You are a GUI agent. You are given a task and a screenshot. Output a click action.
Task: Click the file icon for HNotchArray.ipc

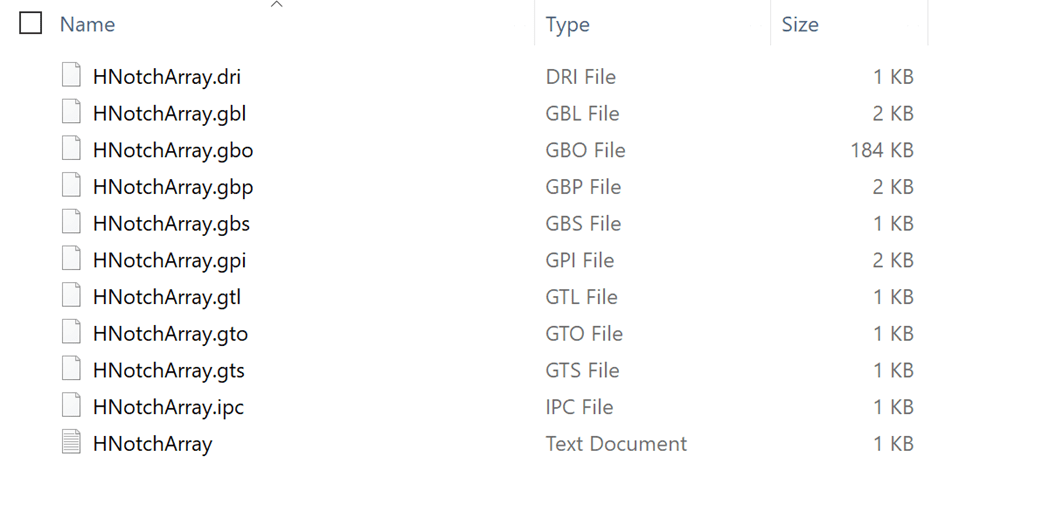71,406
